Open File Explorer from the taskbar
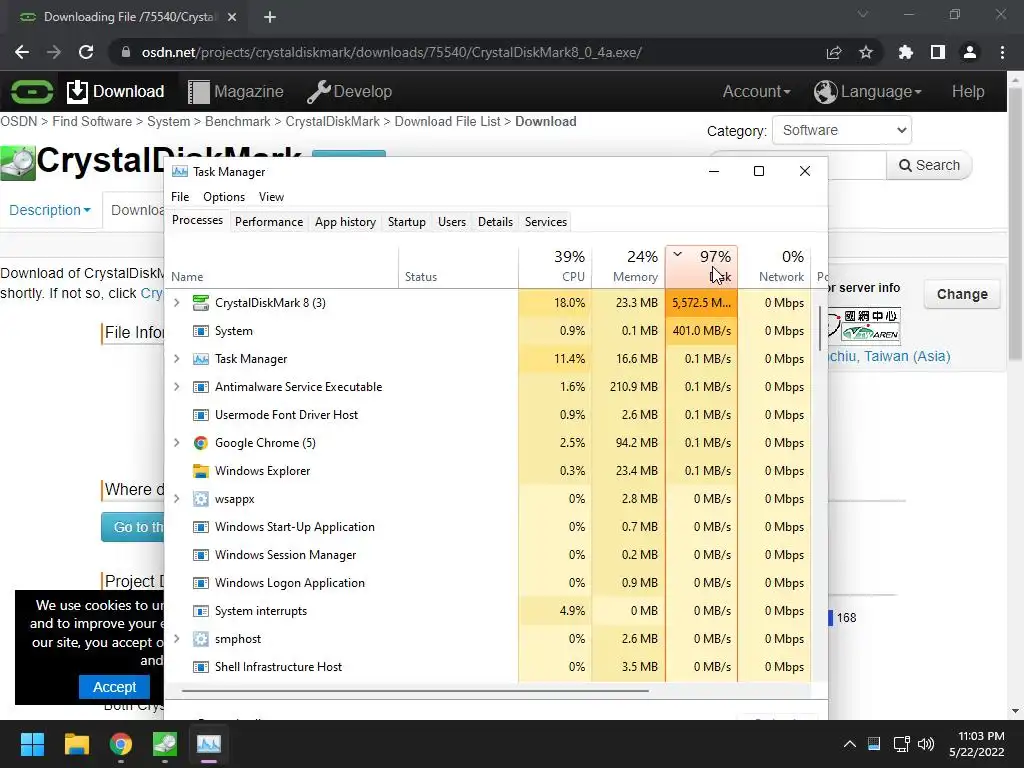Viewport: 1024px width, 768px height. pos(76,744)
